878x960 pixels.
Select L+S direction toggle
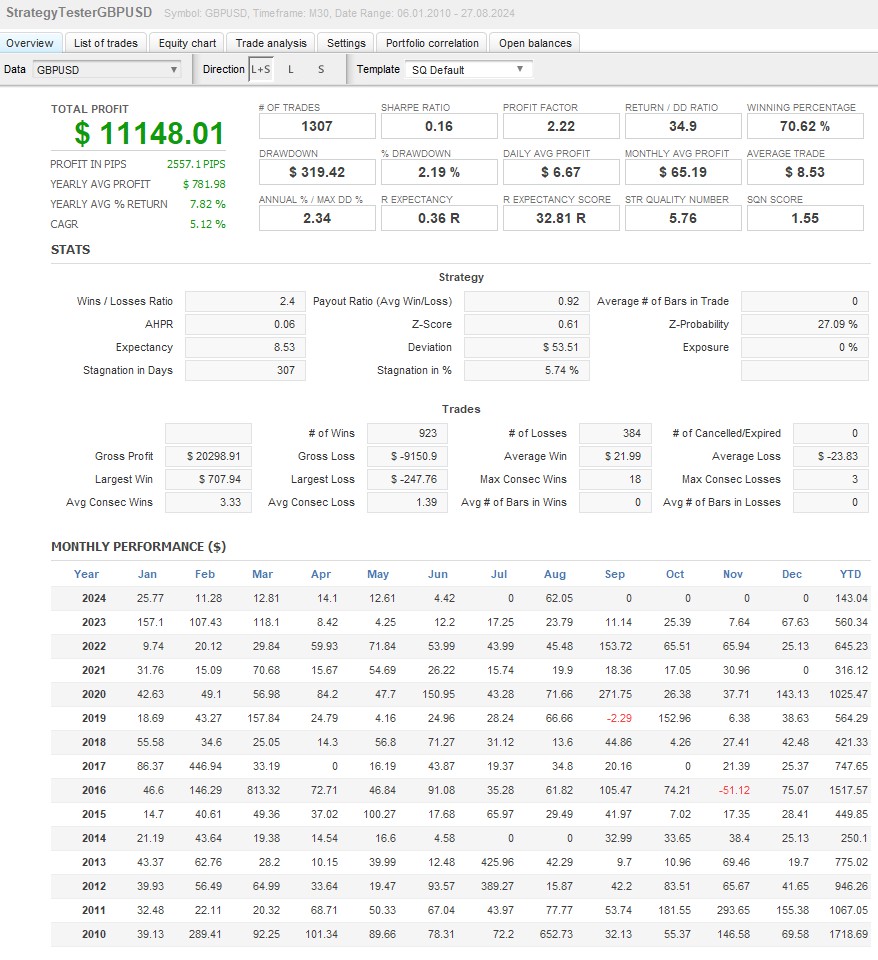point(261,69)
